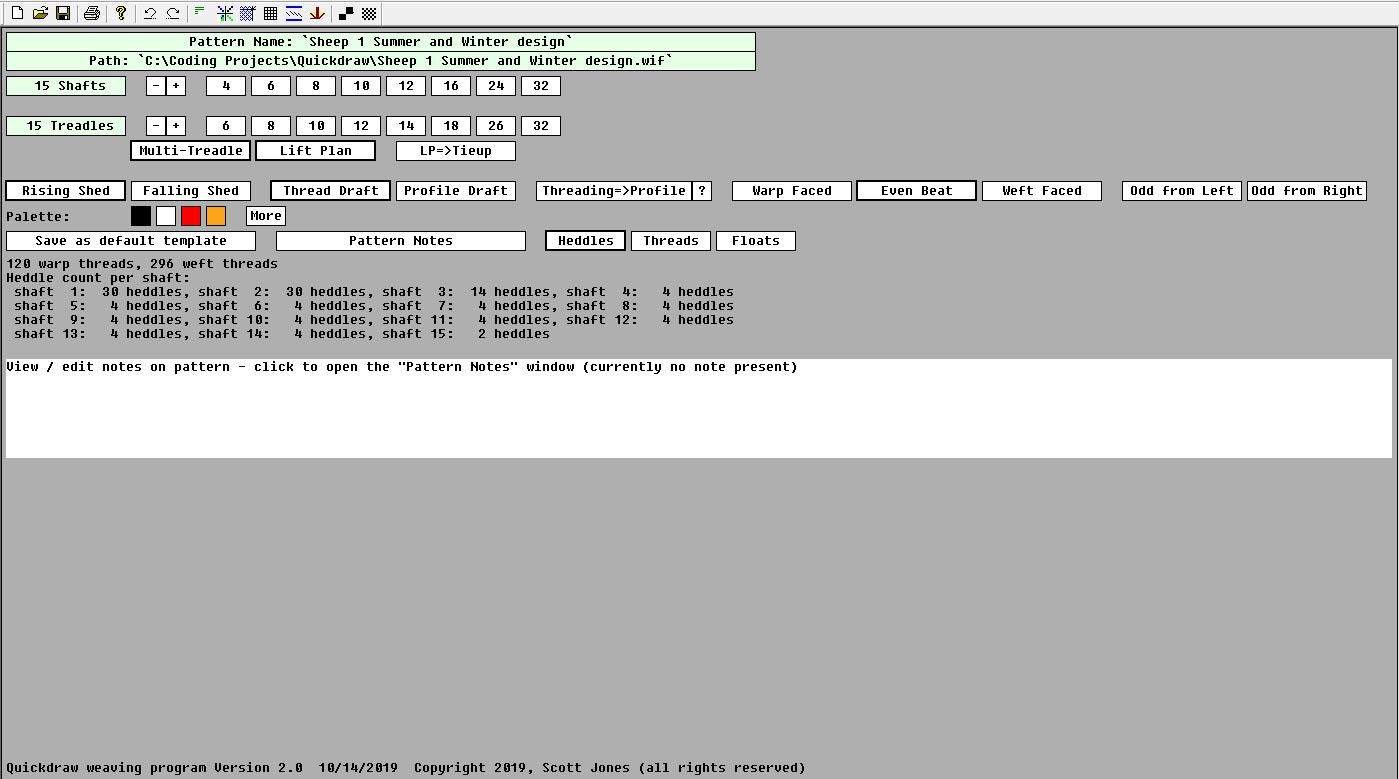The height and width of the screenshot is (779, 1399).
Task: Show the Floats info tab
Action: click(755, 241)
